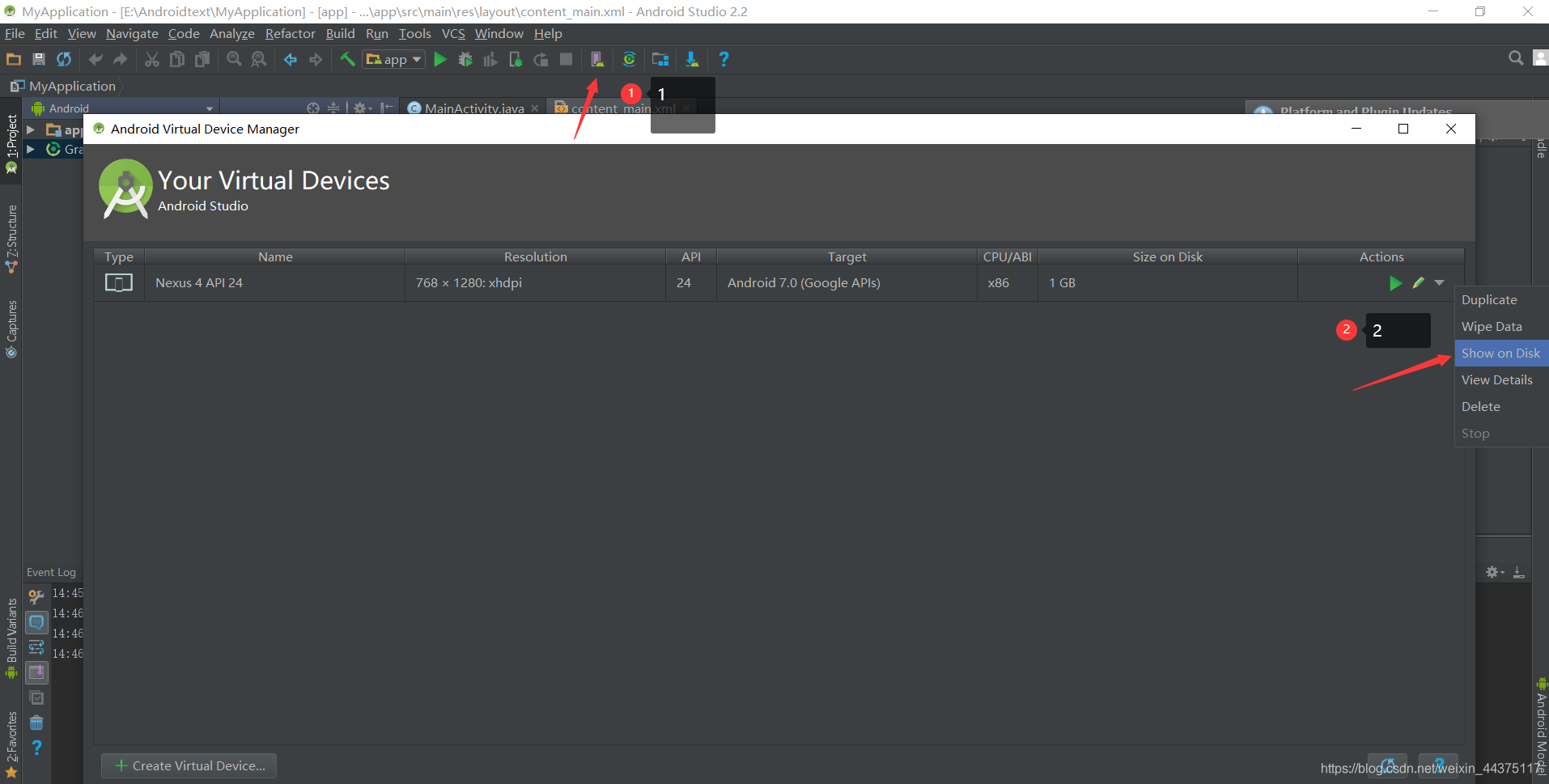Clear the Event Log with the trash icon
Viewport: 1549px width, 784px height.
[36, 723]
